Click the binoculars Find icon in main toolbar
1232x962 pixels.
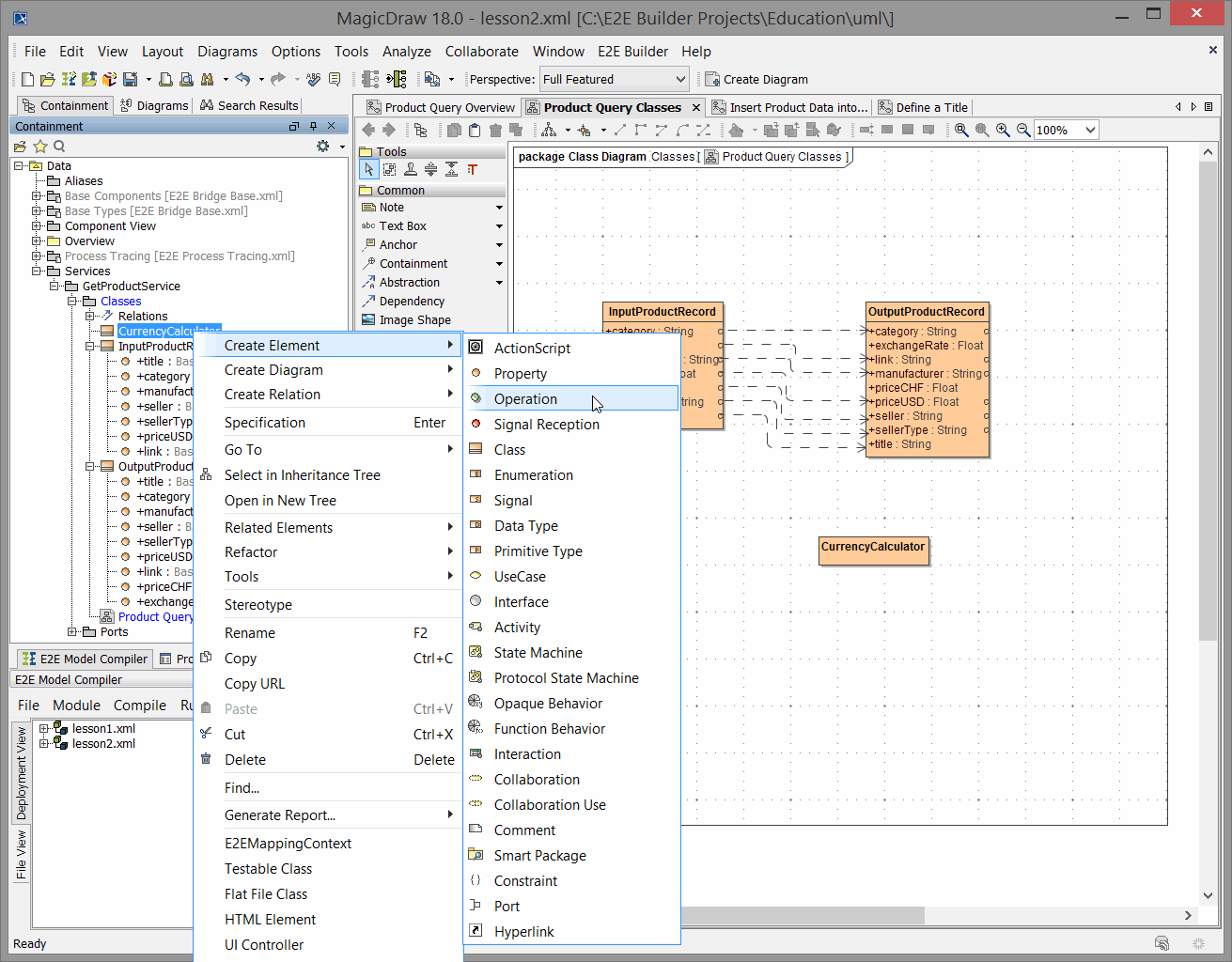coord(207,80)
